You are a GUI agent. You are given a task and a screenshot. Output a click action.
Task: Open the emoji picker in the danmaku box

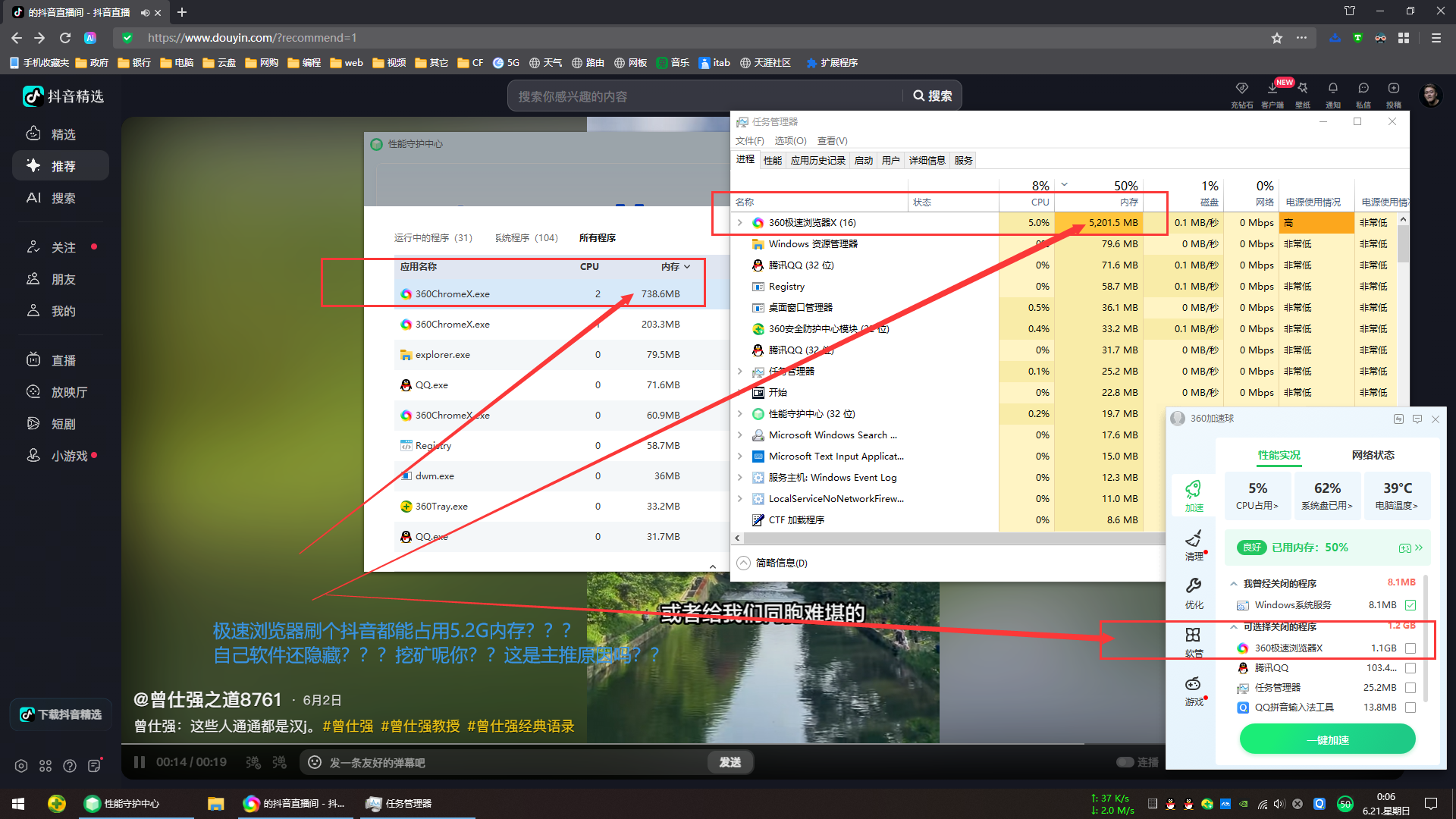pyautogui.click(x=315, y=762)
